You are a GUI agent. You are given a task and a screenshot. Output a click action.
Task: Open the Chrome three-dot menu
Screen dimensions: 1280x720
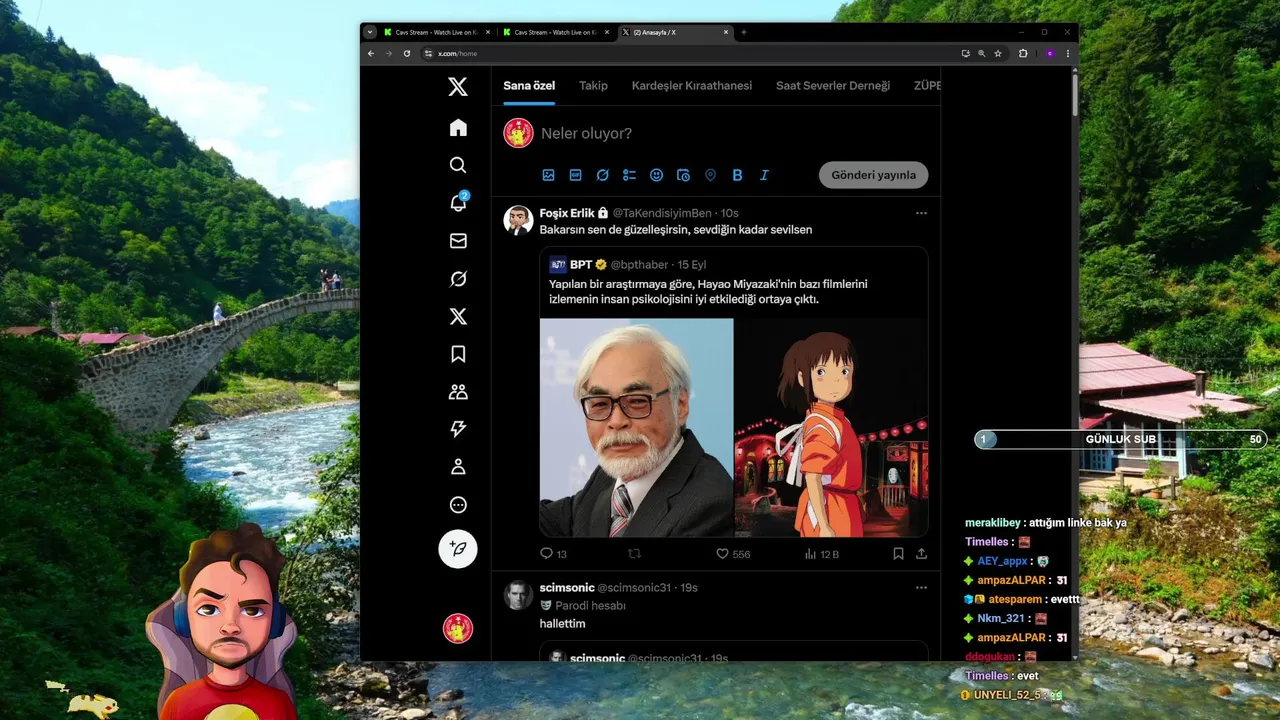point(1068,53)
